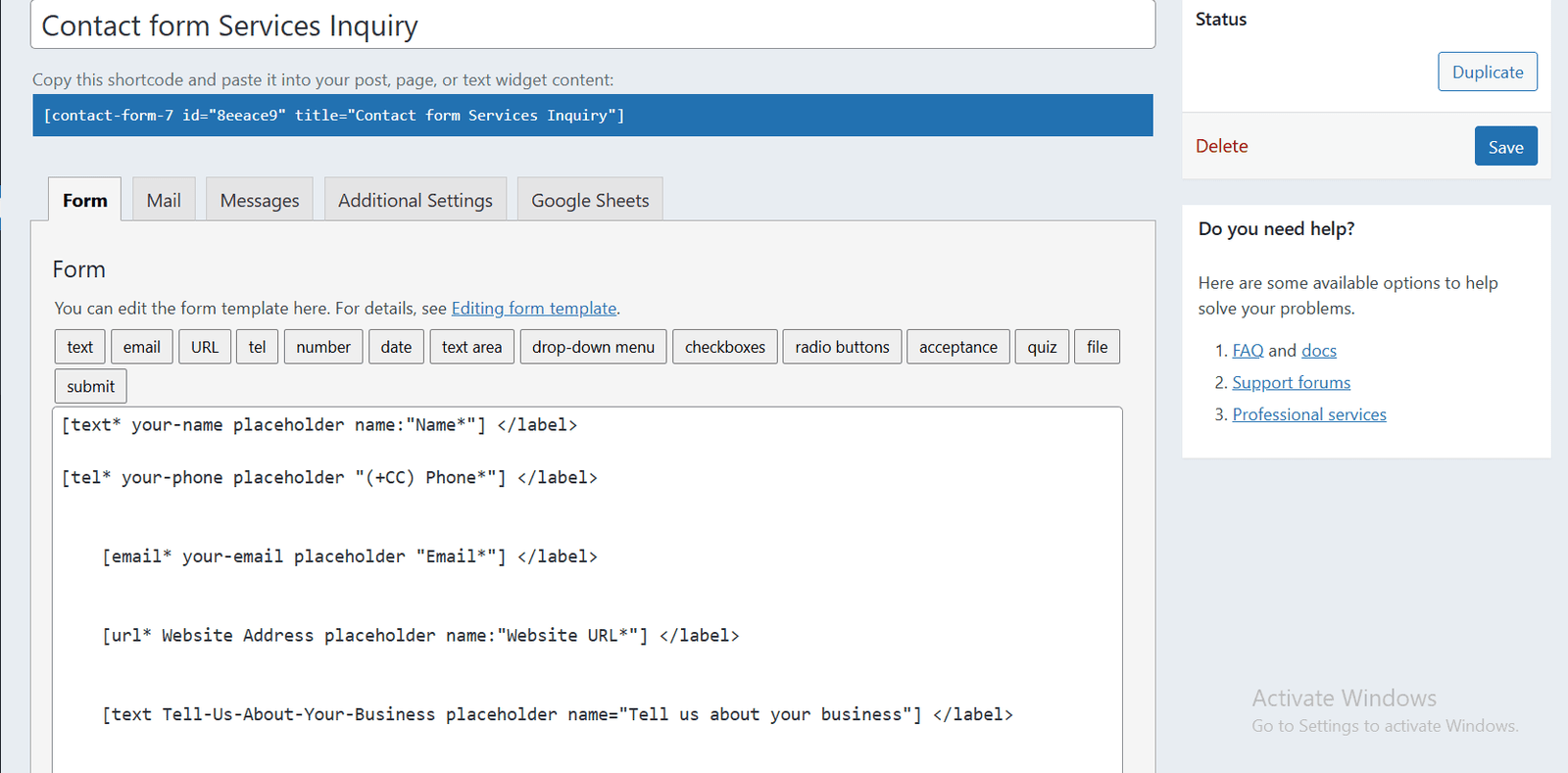Duplicate this contact form

point(1487,72)
